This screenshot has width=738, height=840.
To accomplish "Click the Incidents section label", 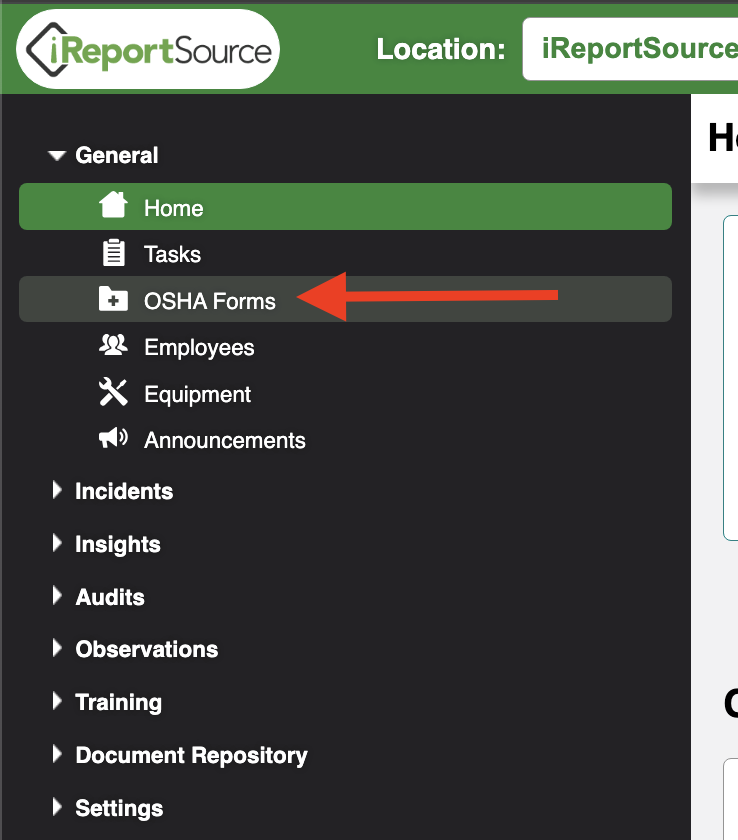I will pyautogui.click(x=124, y=491).
